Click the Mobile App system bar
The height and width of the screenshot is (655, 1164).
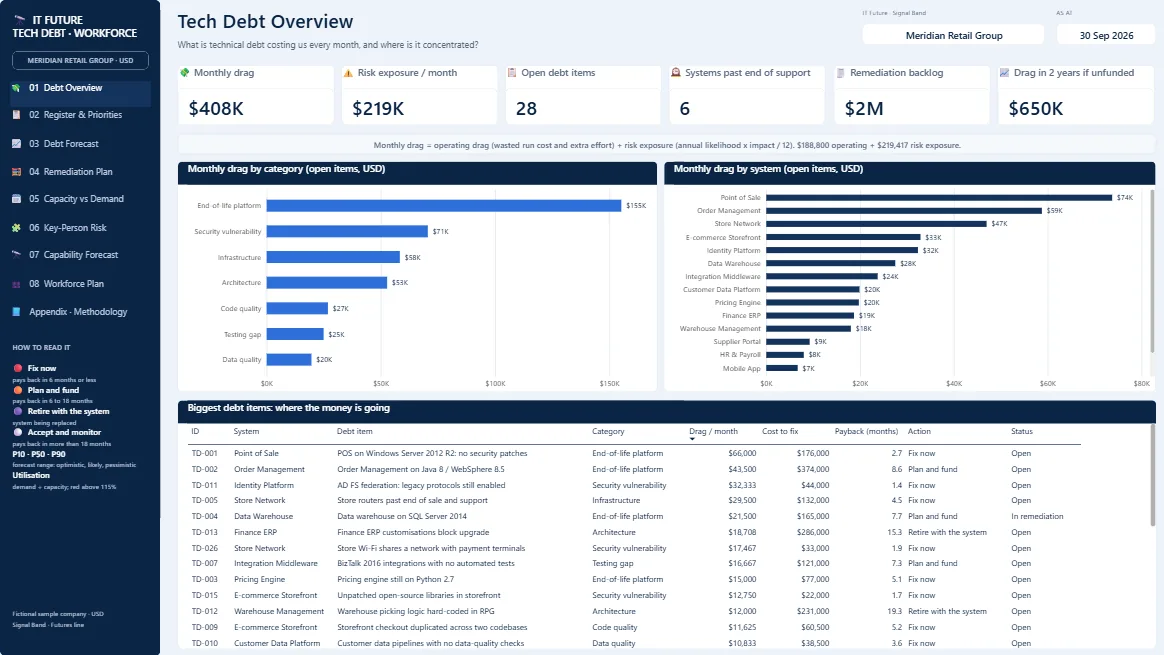(x=782, y=368)
